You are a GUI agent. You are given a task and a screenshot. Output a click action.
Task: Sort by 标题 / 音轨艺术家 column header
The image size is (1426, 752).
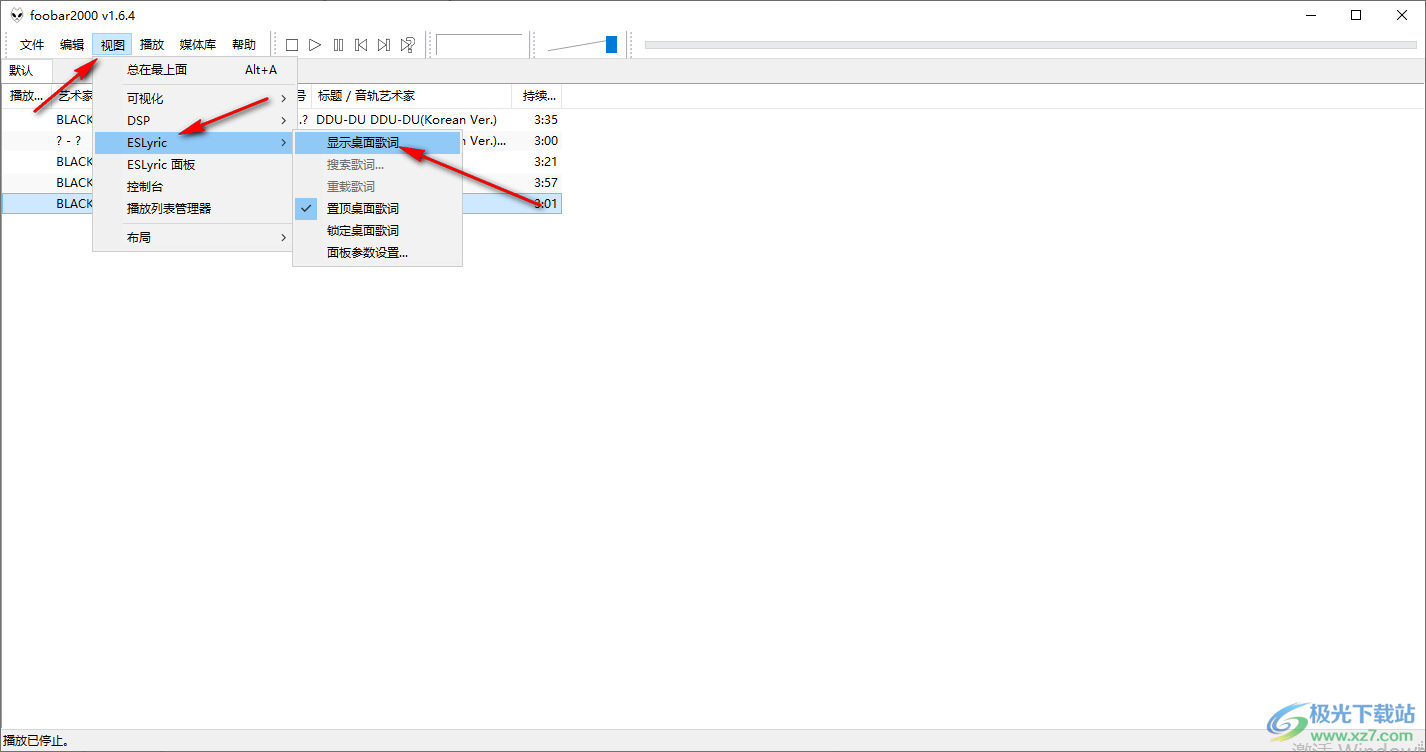[x=412, y=96]
